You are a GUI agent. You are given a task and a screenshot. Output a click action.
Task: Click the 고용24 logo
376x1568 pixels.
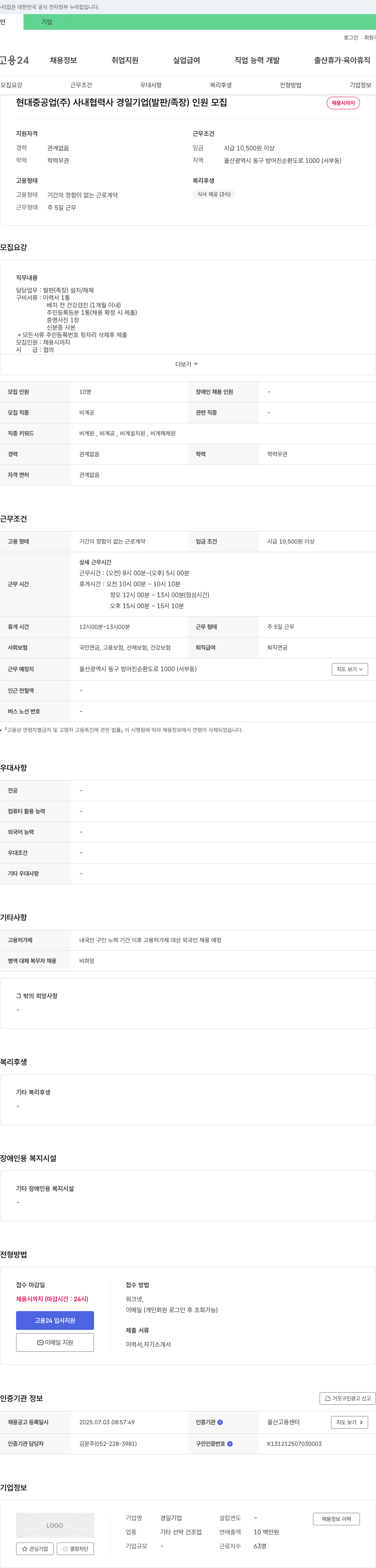click(14, 60)
